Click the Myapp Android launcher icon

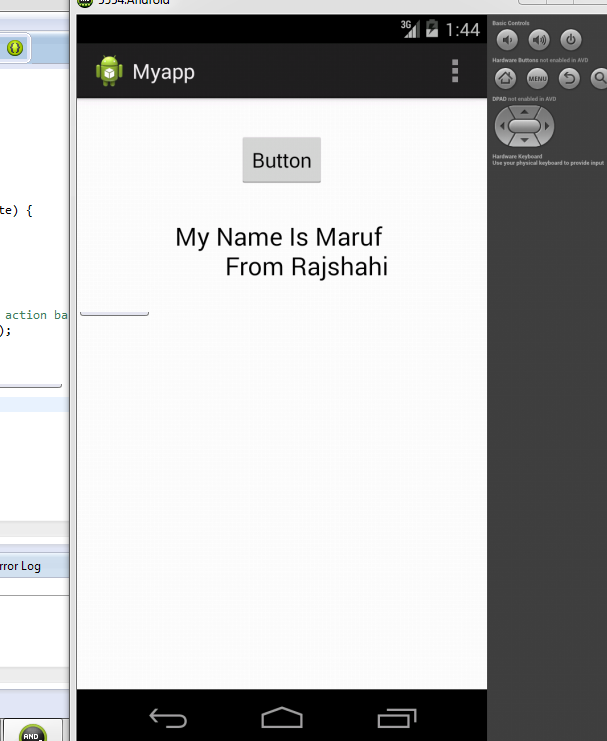click(109, 71)
